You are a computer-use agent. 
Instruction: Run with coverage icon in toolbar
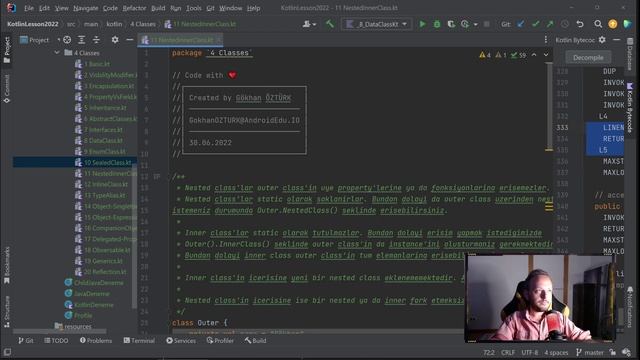pos(451,24)
